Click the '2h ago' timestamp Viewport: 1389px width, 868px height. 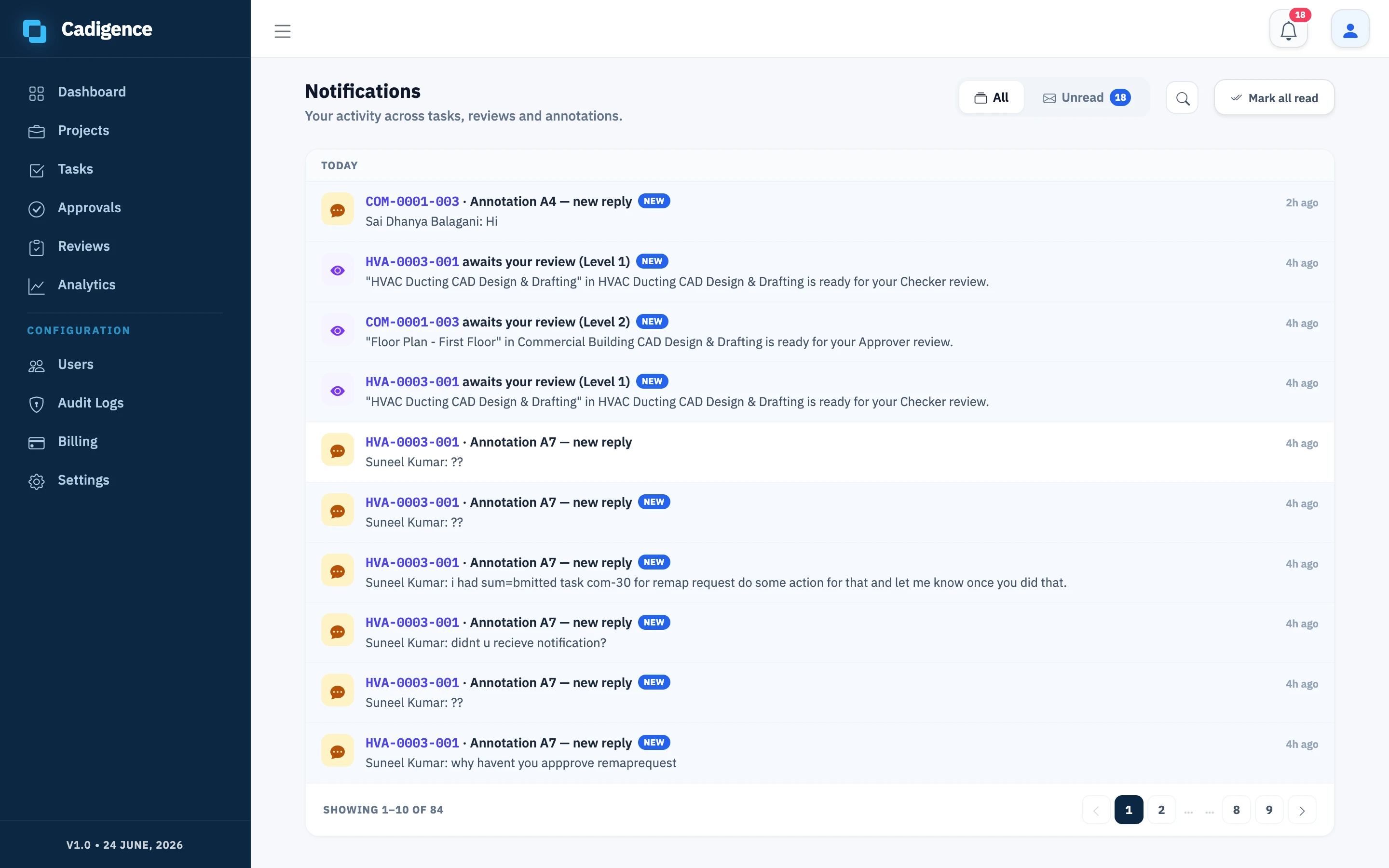[x=1302, y=203]
